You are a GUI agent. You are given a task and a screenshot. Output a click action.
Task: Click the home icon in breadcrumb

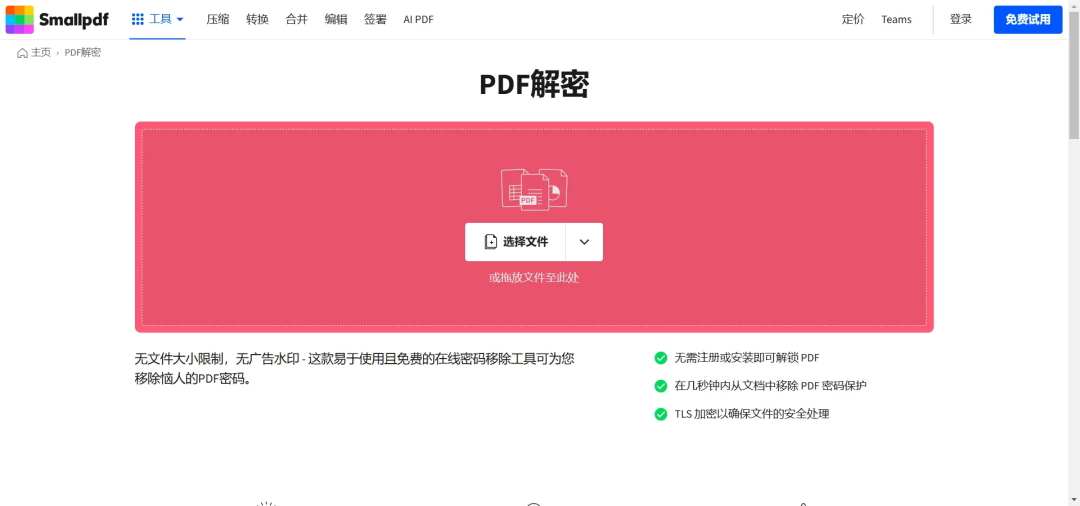point(23,53)
